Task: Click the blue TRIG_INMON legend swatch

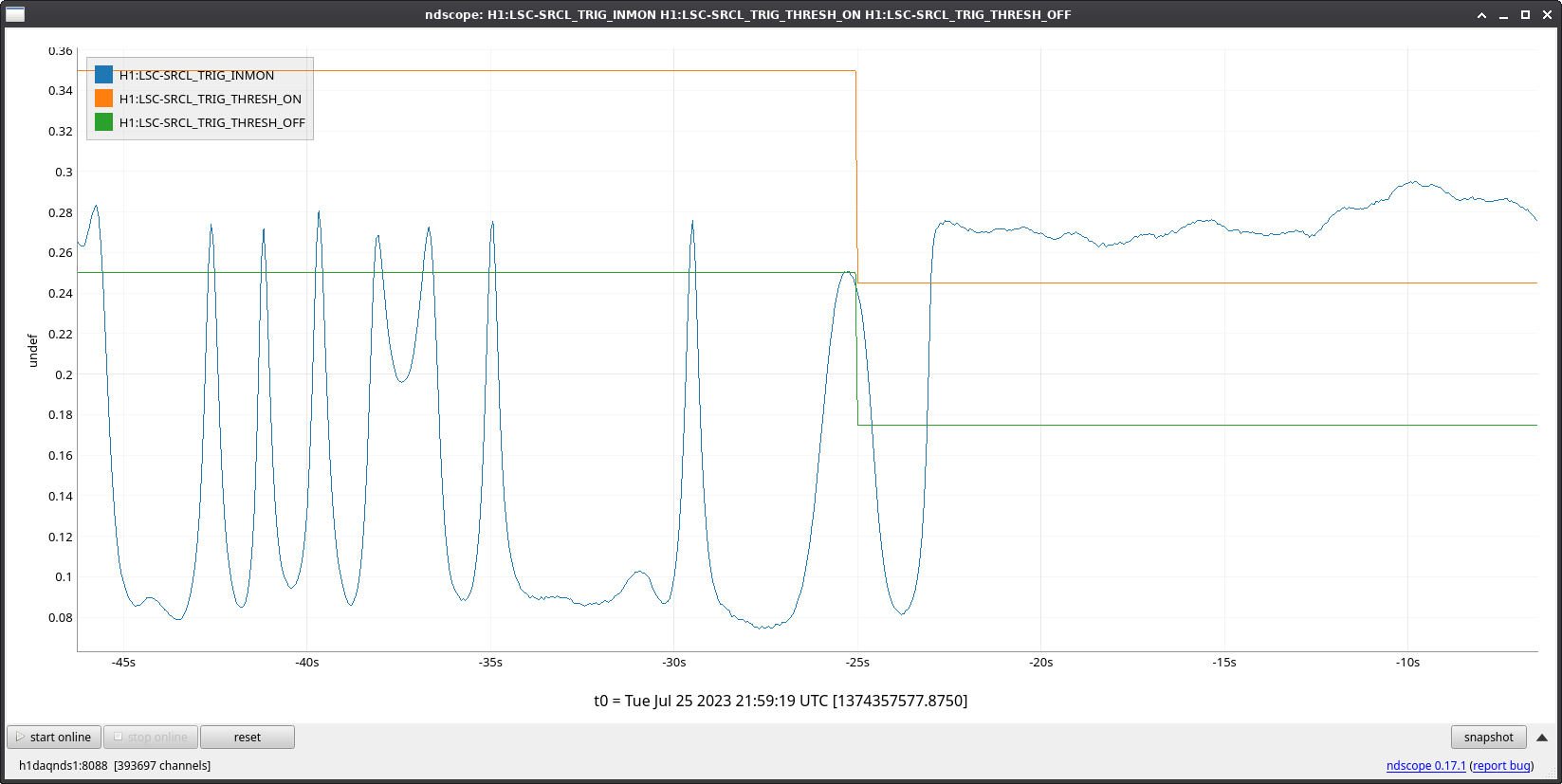Action: (104, 75)
